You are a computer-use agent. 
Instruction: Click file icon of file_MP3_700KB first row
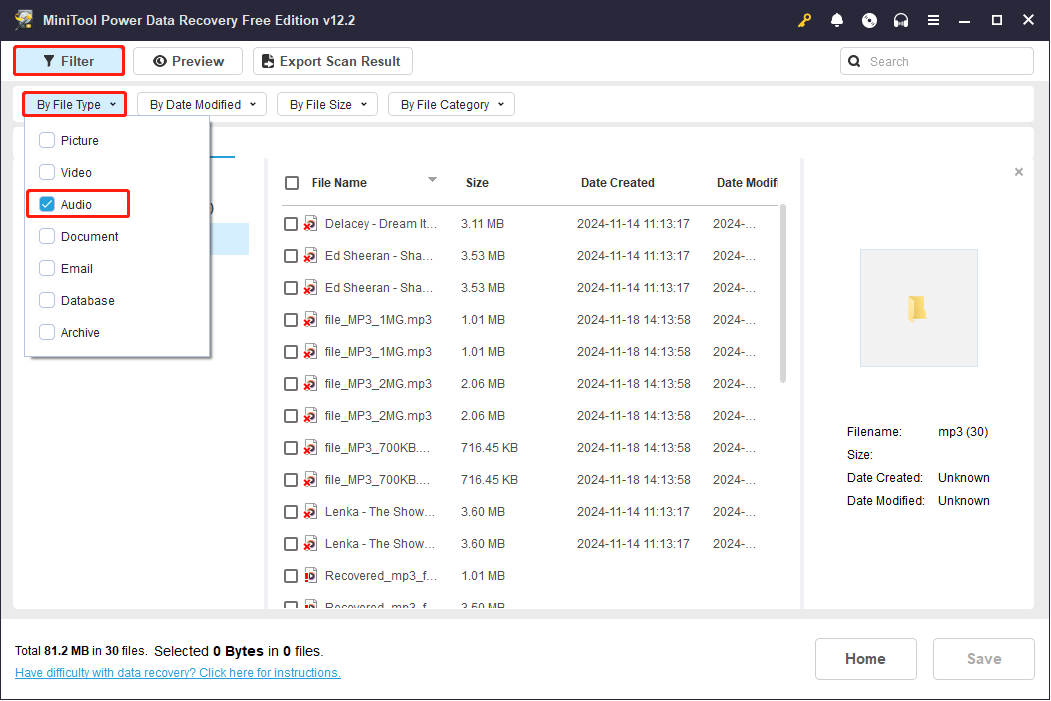pos(310,447)
